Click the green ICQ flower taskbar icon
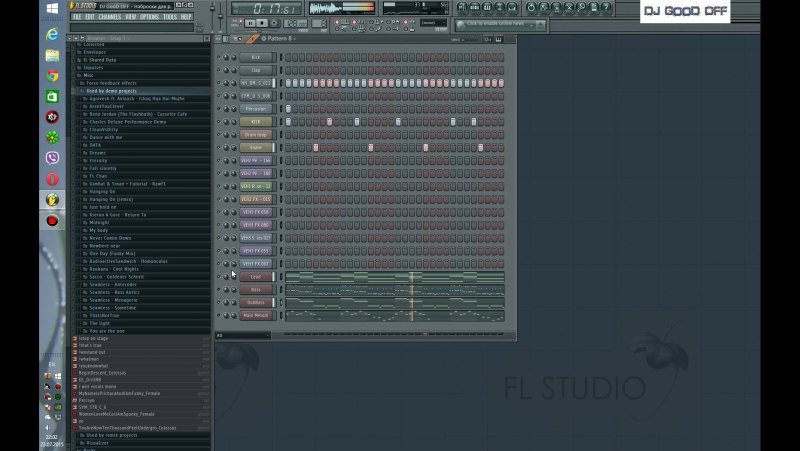 [52, 137]
